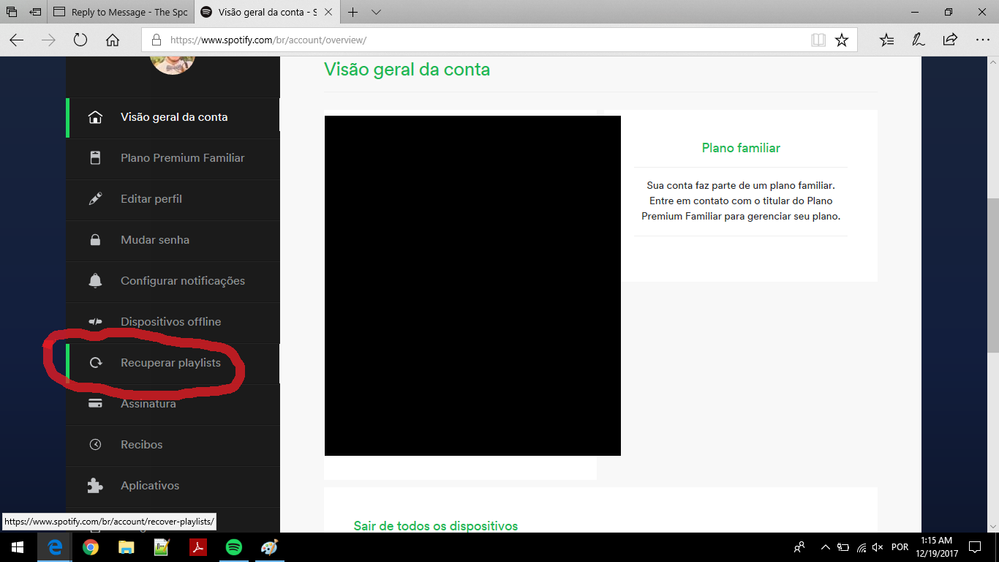Open the Action Center notifications icon

[x=975, y=547]
